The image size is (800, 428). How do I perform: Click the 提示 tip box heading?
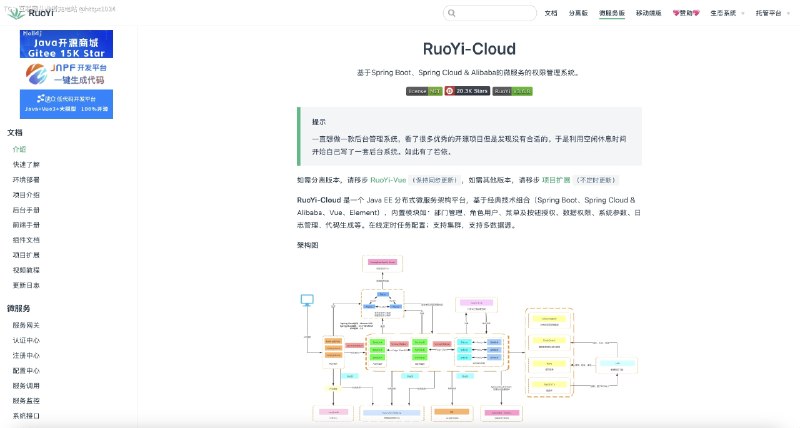(319, 122)
